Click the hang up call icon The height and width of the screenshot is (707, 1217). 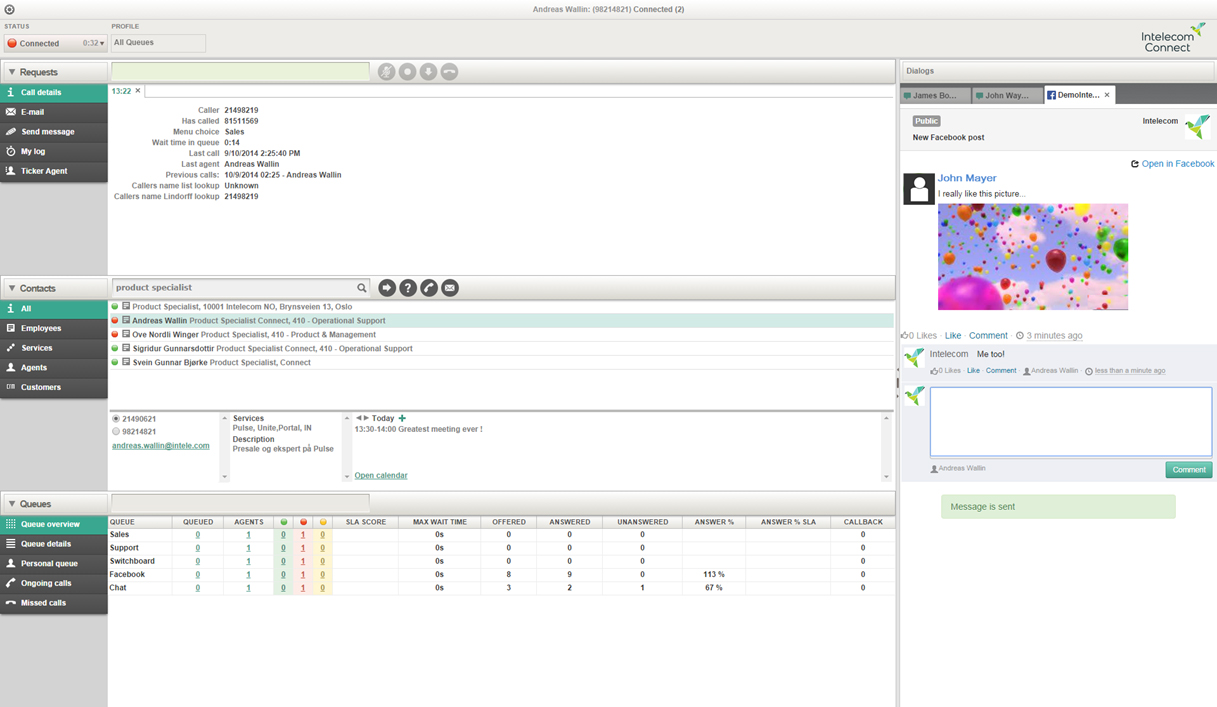click(449, 72)
